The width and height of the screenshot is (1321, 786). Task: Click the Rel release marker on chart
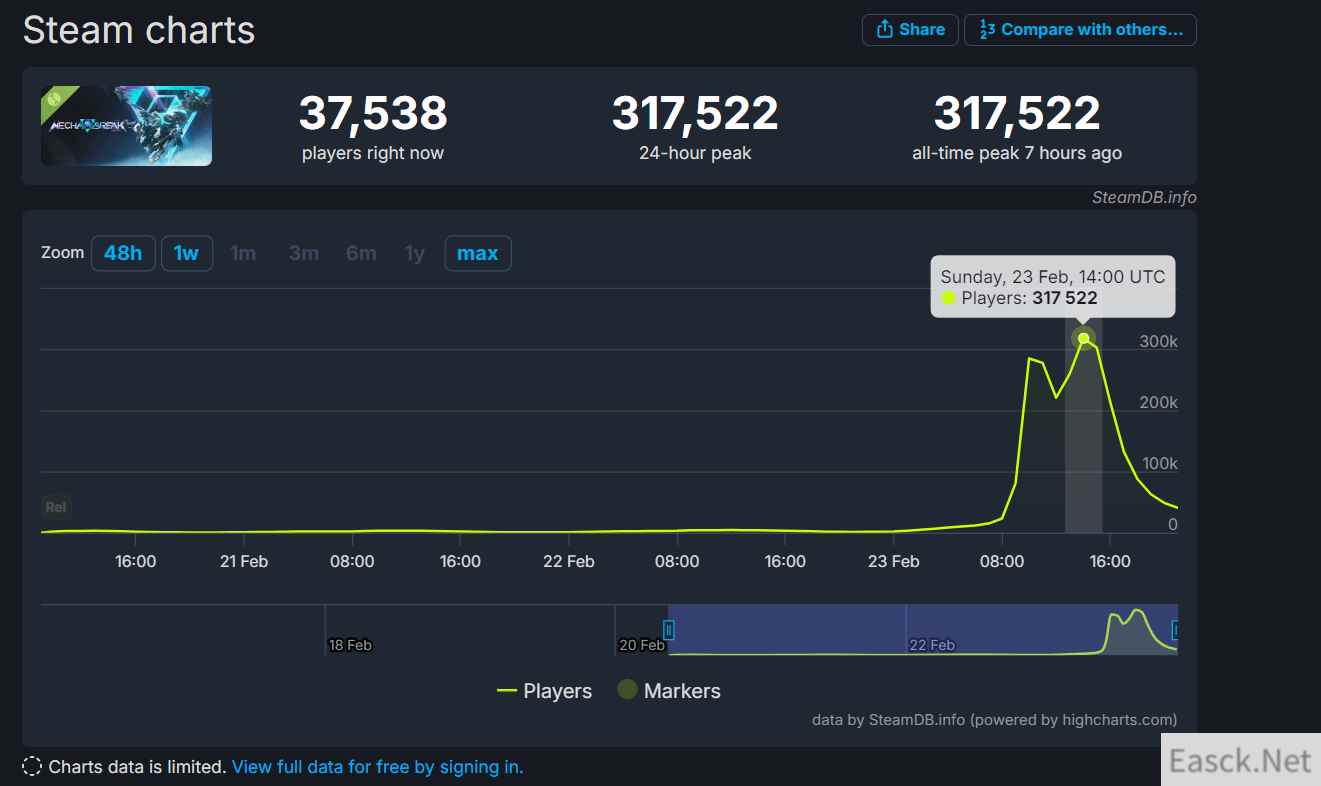pos(56,507)
